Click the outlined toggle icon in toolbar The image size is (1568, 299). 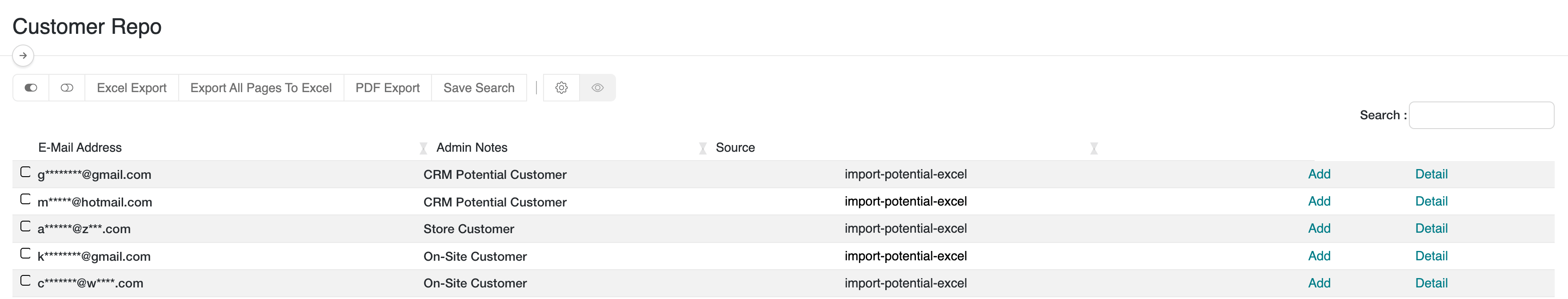click(x=67, y=88)
